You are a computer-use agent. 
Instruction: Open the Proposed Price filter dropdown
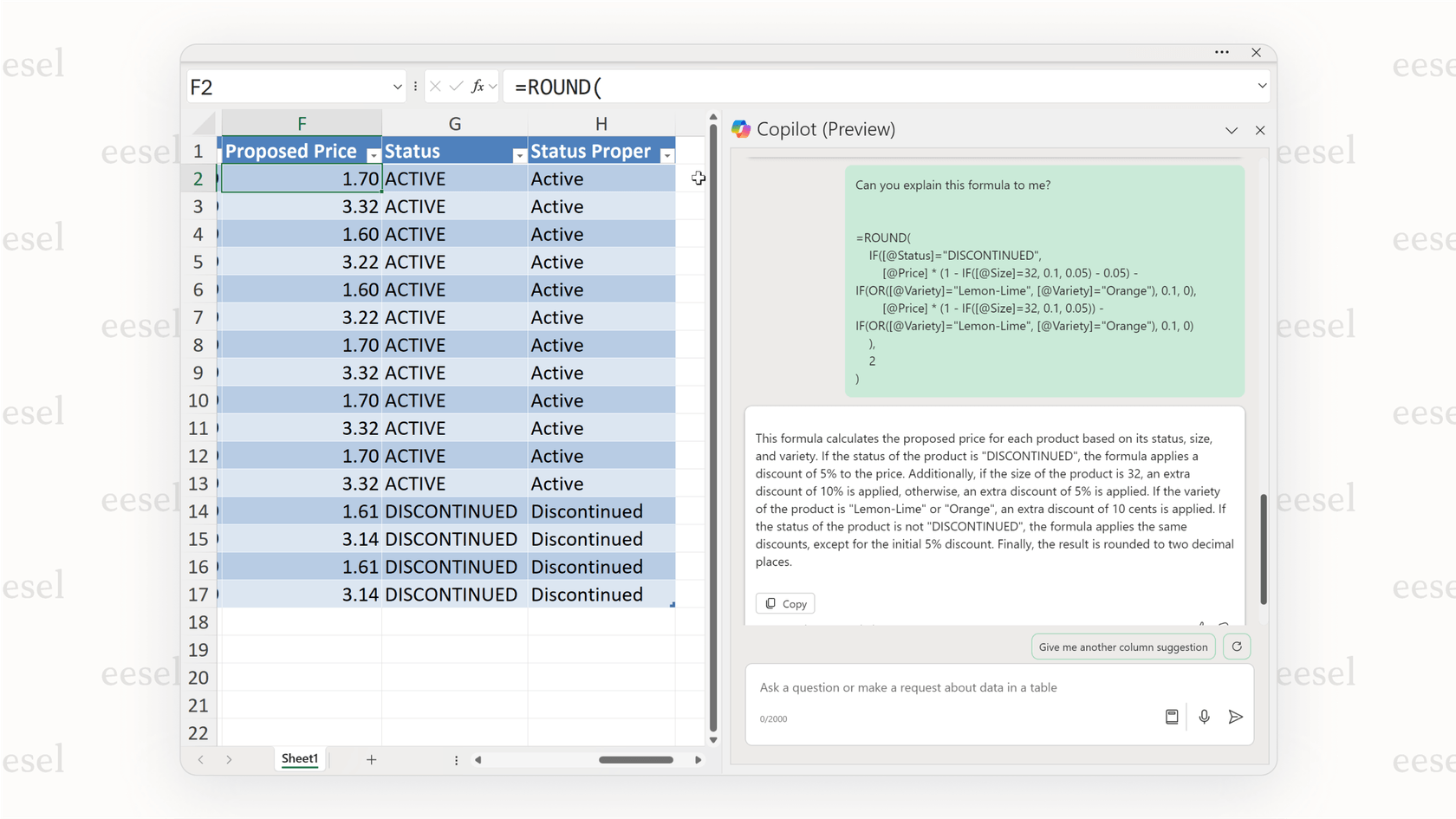(374, 153)
